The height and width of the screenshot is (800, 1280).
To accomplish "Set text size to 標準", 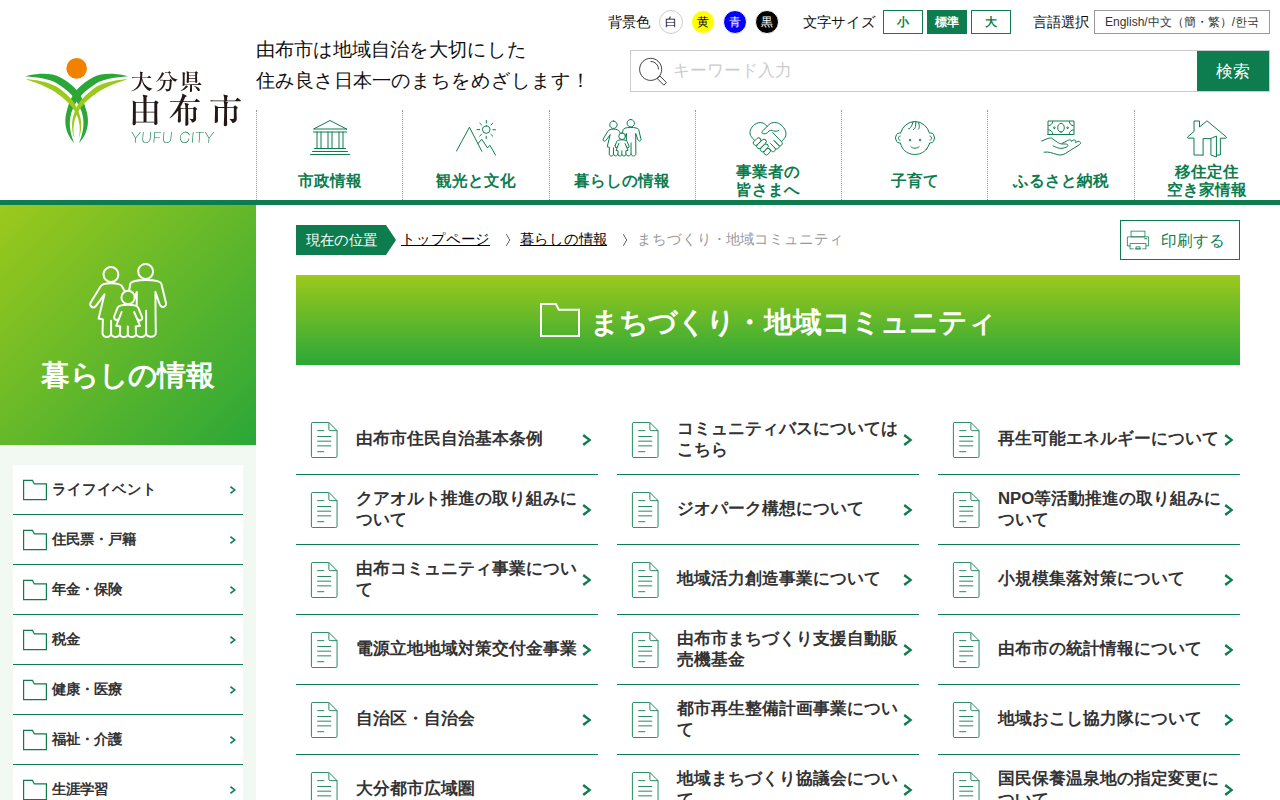I will coord(946,22).
